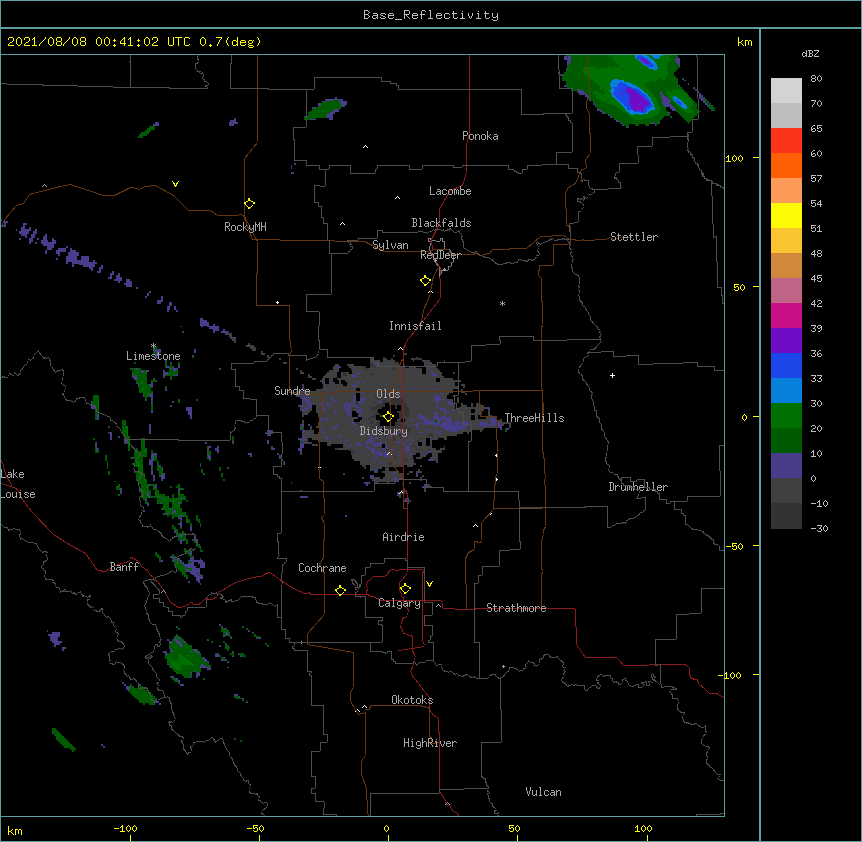Pick the bright yellow 51-54 dBZ legend swatch

[x=786, y=215]
